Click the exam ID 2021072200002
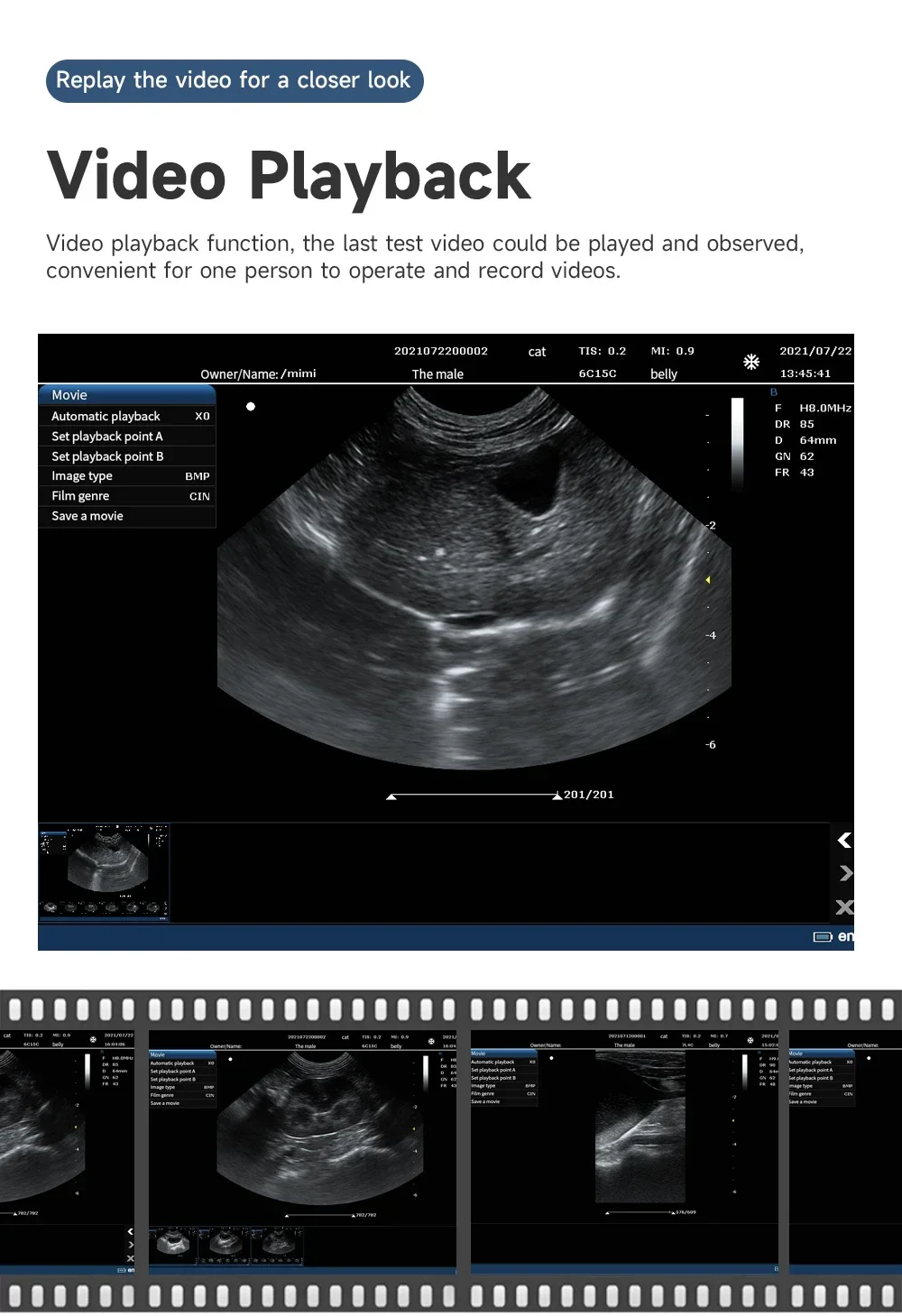This screenshot has width=902, height=1316. click(x=441, y=351)
